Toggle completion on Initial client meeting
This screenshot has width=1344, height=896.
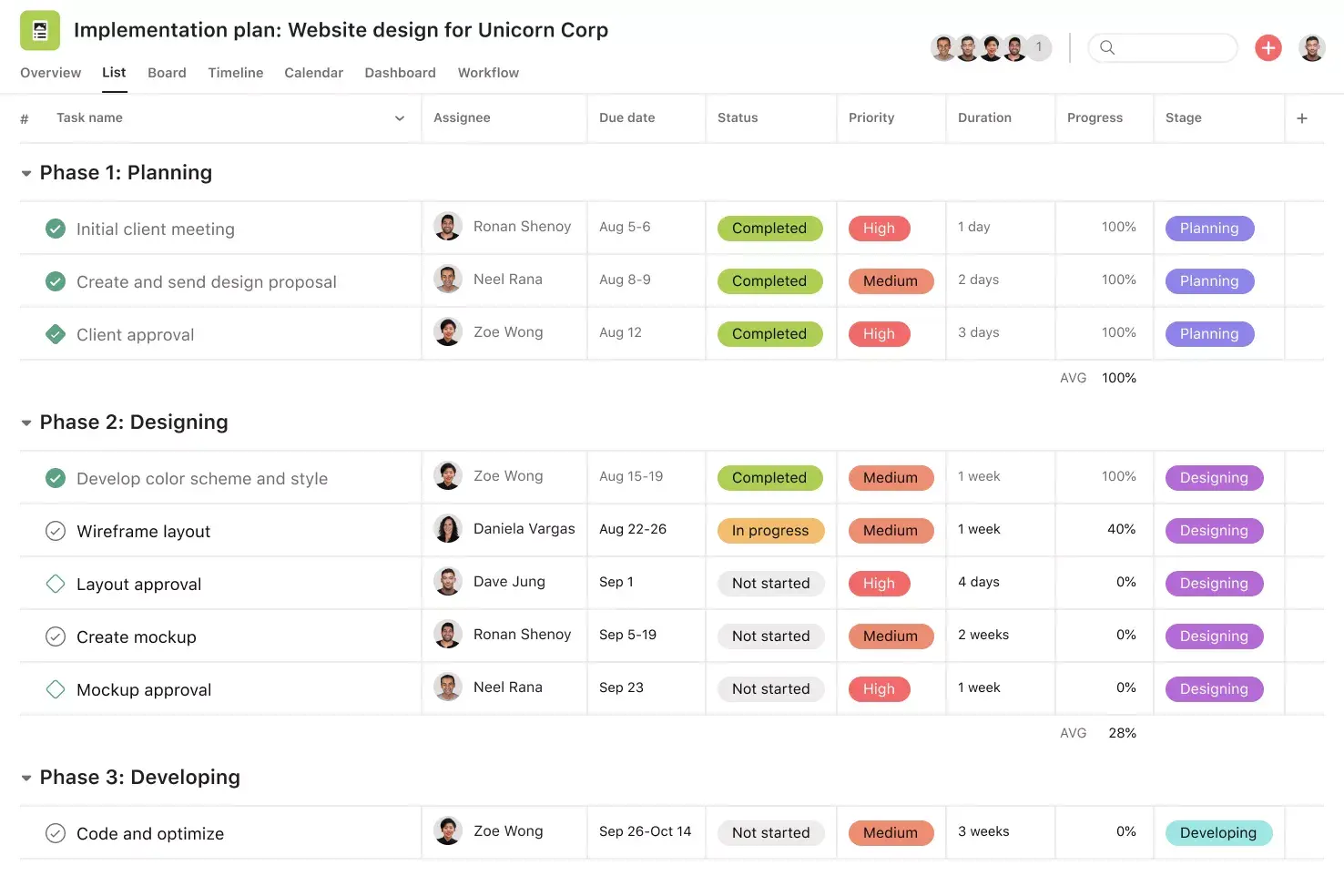[56, 229]
